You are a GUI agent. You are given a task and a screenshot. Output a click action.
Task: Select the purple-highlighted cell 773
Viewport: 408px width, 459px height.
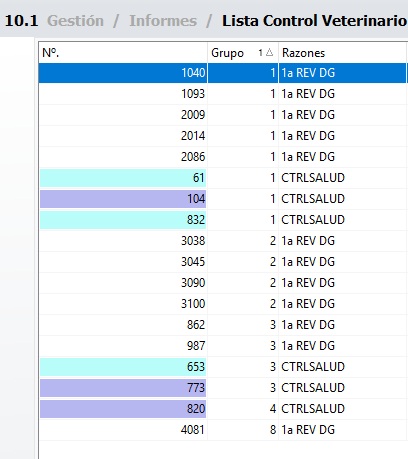point(123,388)
